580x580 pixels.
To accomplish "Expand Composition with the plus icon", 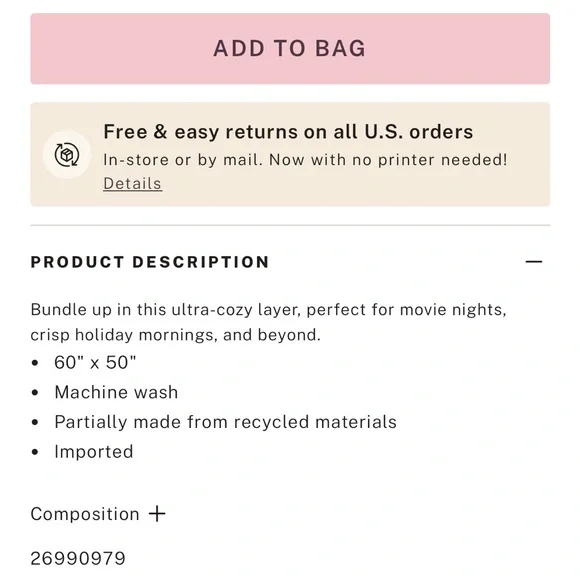I will [157, 514].
